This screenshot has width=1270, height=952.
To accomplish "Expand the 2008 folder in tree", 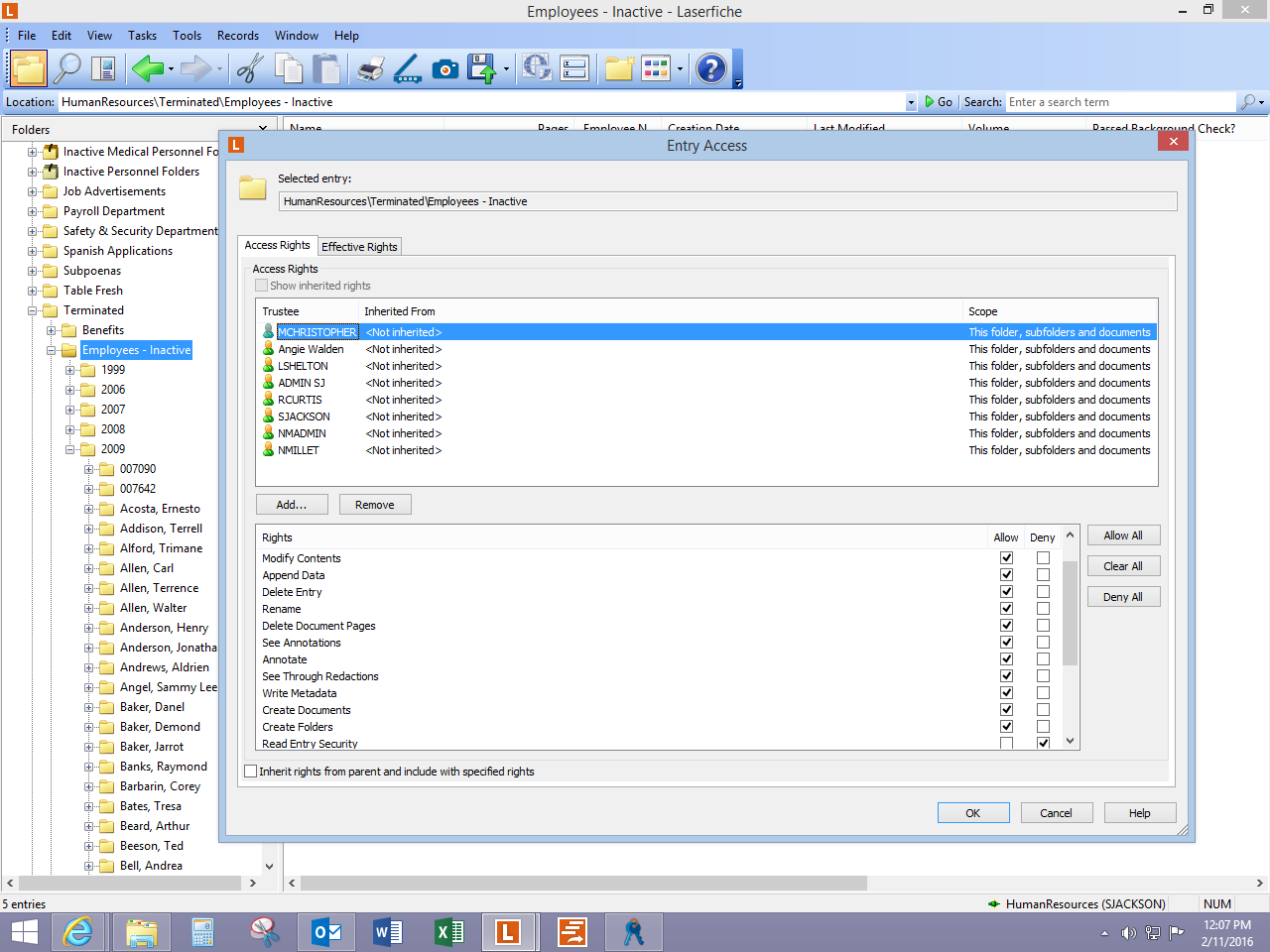I will [x=70, y=429].
